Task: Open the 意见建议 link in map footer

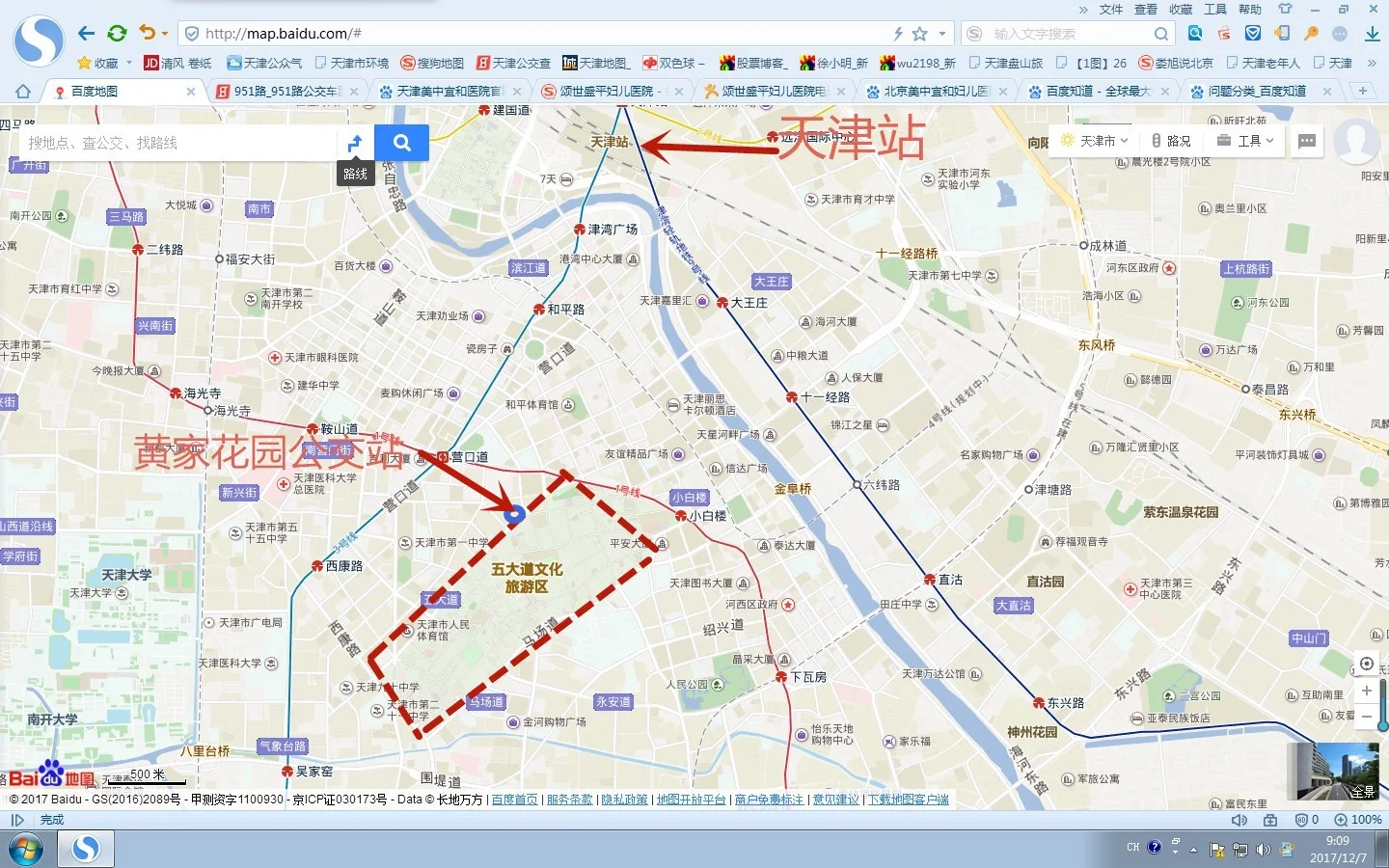Action: [835, 800]
